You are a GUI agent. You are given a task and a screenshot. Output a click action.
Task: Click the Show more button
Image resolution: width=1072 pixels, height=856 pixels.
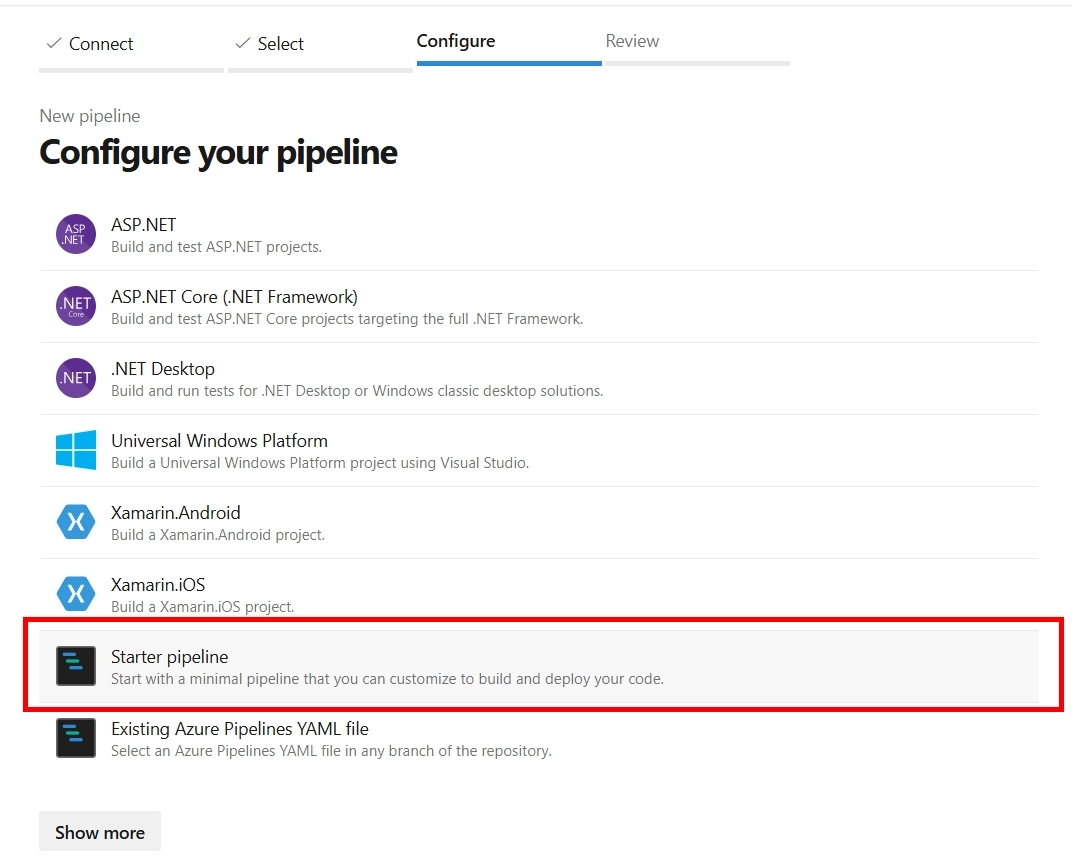pyautogui.click(x=100, y=831)
